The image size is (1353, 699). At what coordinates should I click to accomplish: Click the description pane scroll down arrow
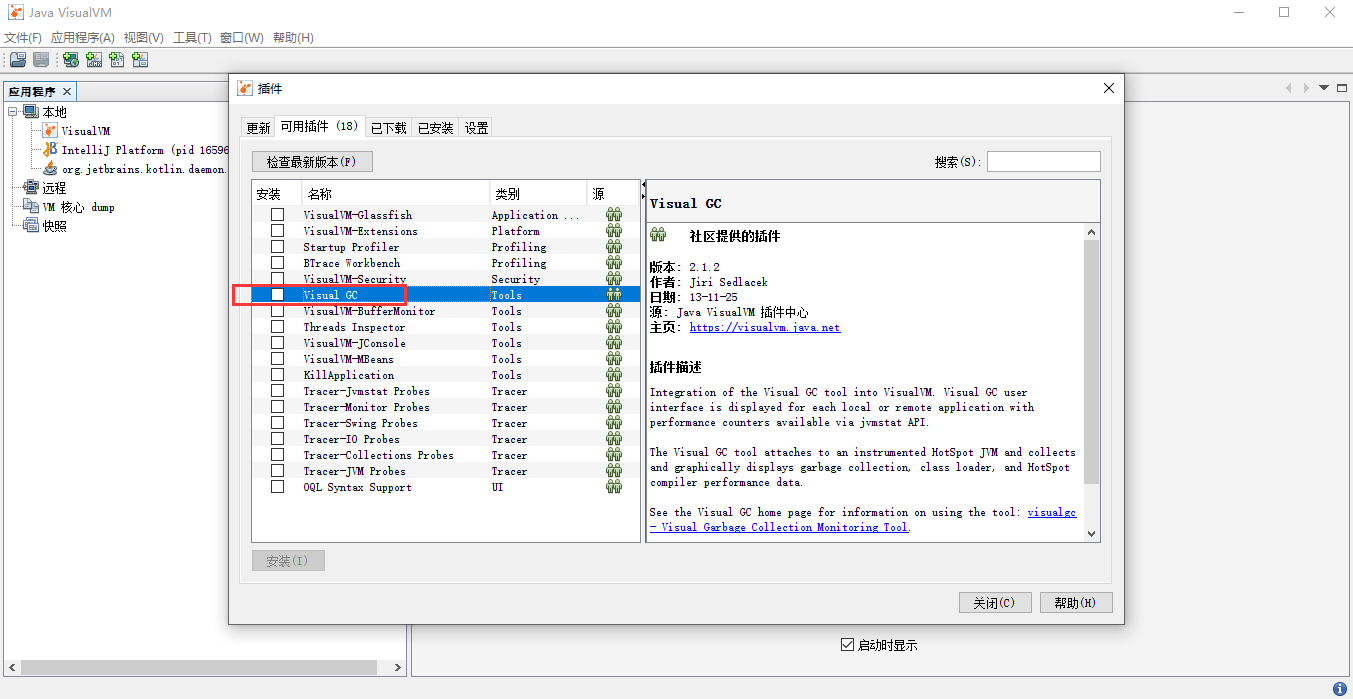(1092, 534)
